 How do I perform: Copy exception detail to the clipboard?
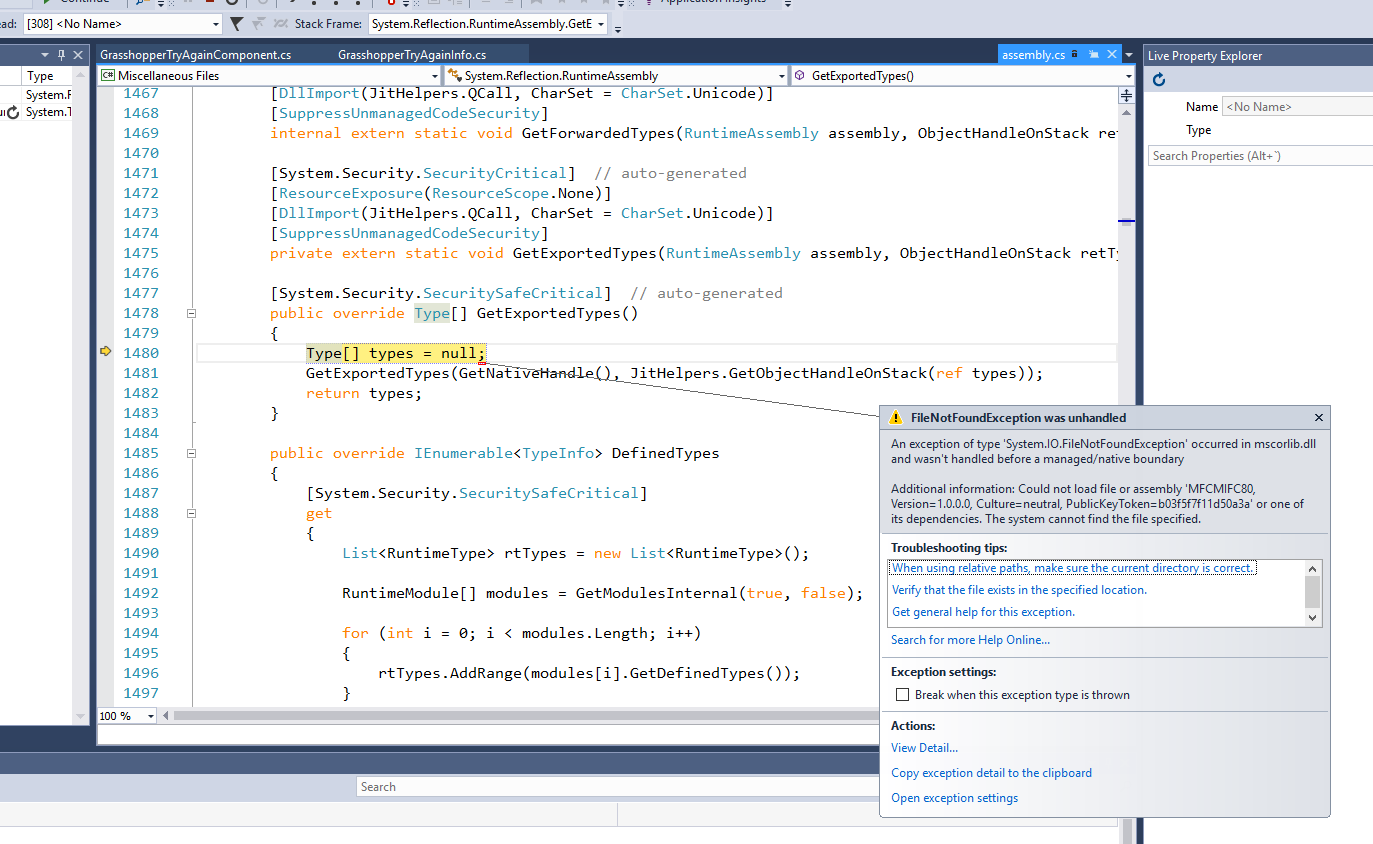[991, 772]
